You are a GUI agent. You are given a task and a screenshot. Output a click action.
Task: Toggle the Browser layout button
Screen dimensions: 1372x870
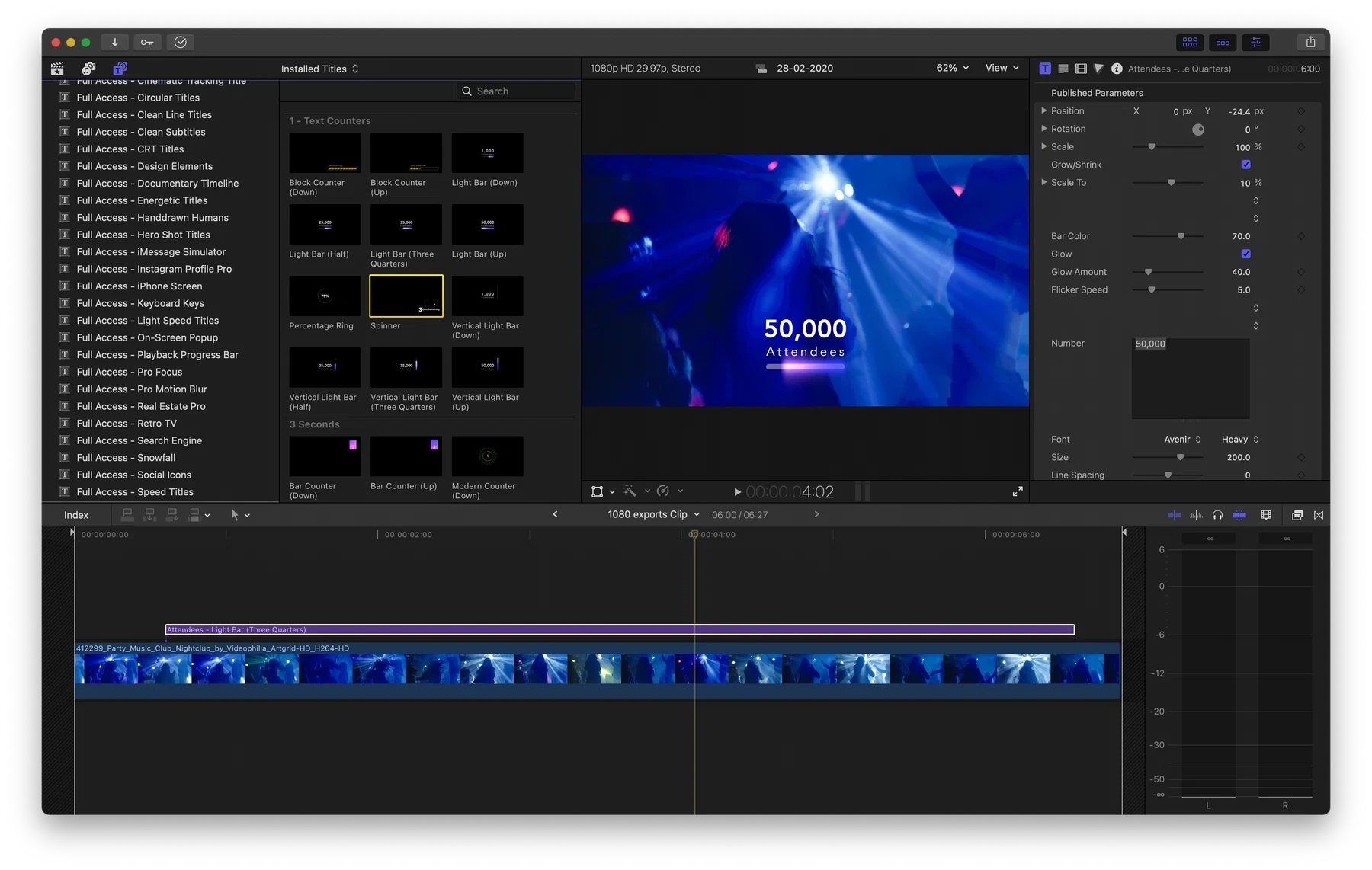click(x=1190, y=42)
